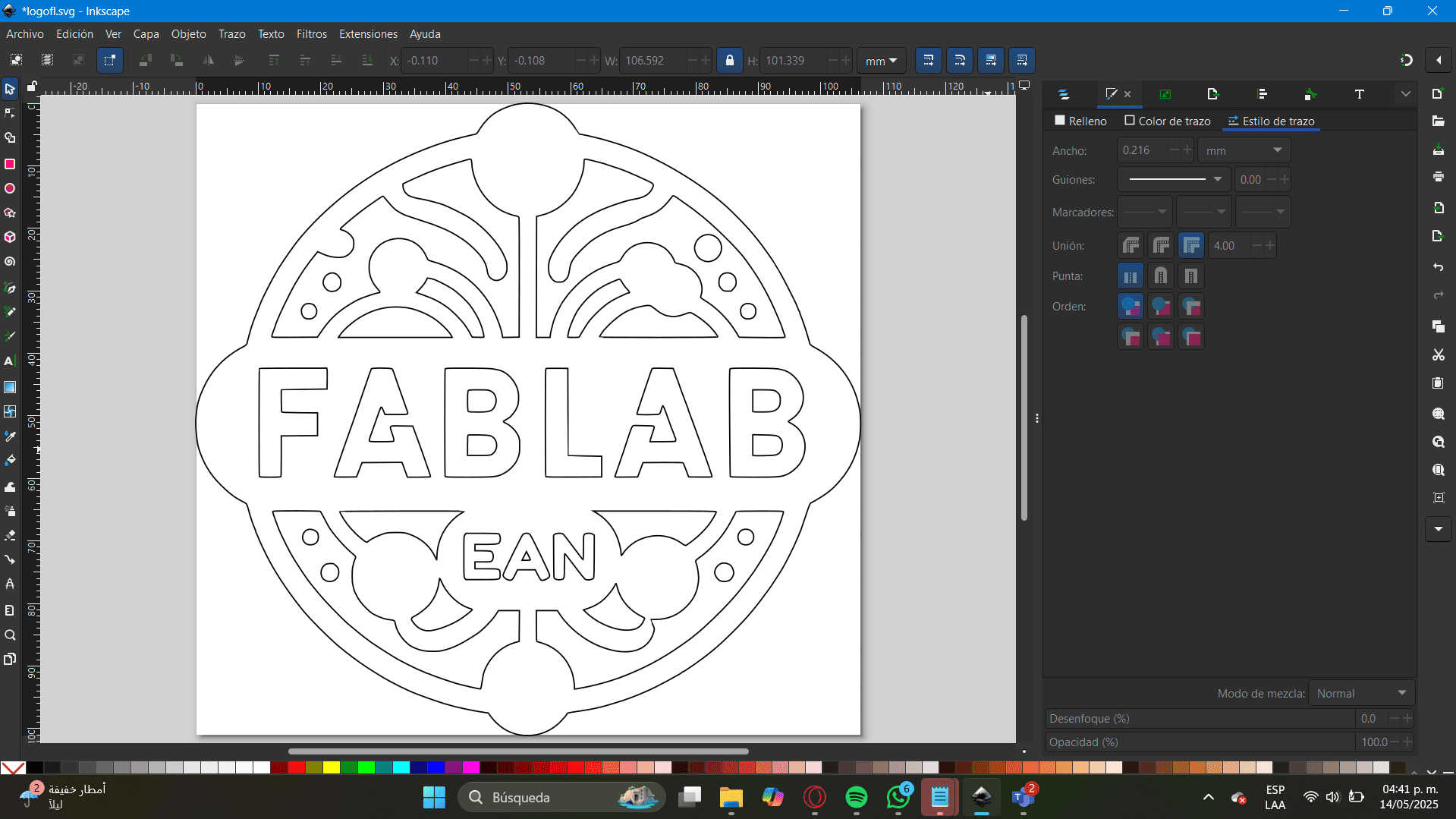
Task: Pick the yellow palette swatch
Action: [331, 767]
